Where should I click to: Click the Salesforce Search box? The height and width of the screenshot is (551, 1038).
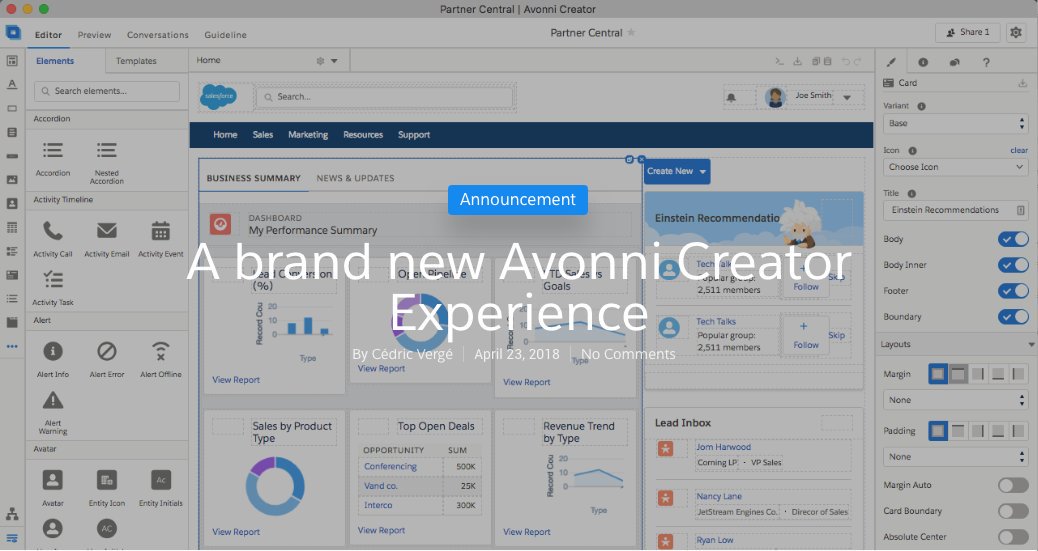point(385,97)
